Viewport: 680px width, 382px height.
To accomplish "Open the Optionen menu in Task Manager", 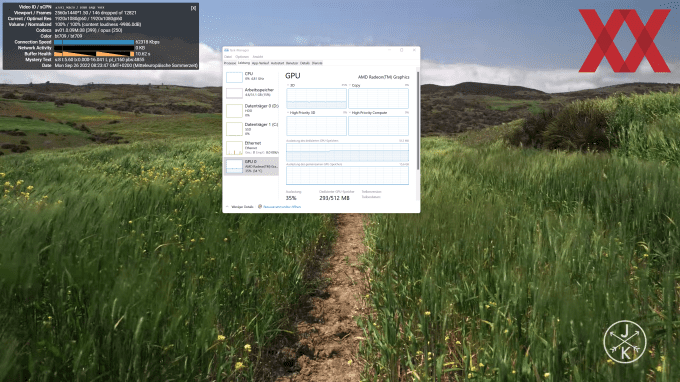I will pyautogui.click(x=242, y=57).
